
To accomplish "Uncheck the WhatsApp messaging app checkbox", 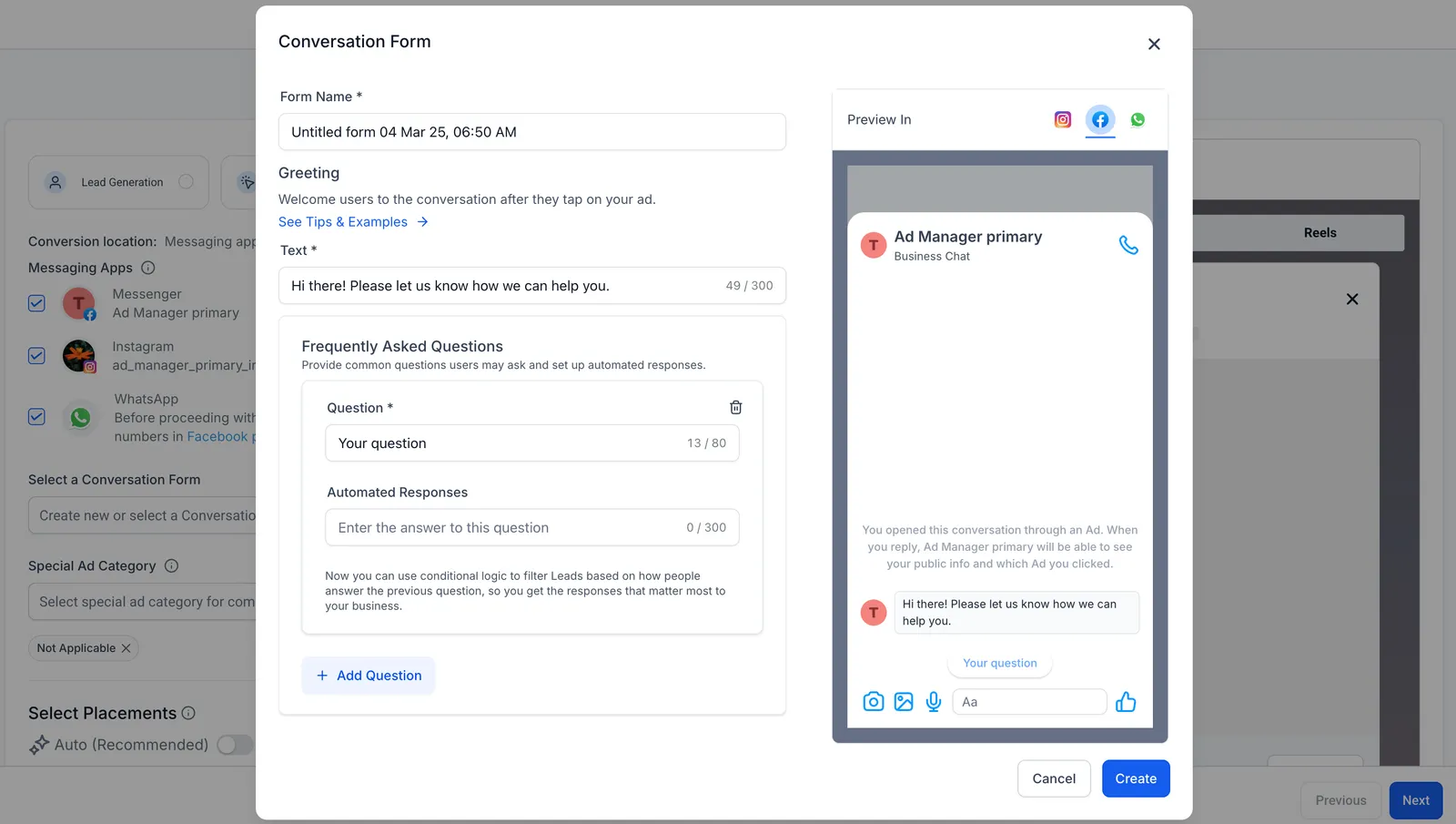I will click(x=36, y=417).
